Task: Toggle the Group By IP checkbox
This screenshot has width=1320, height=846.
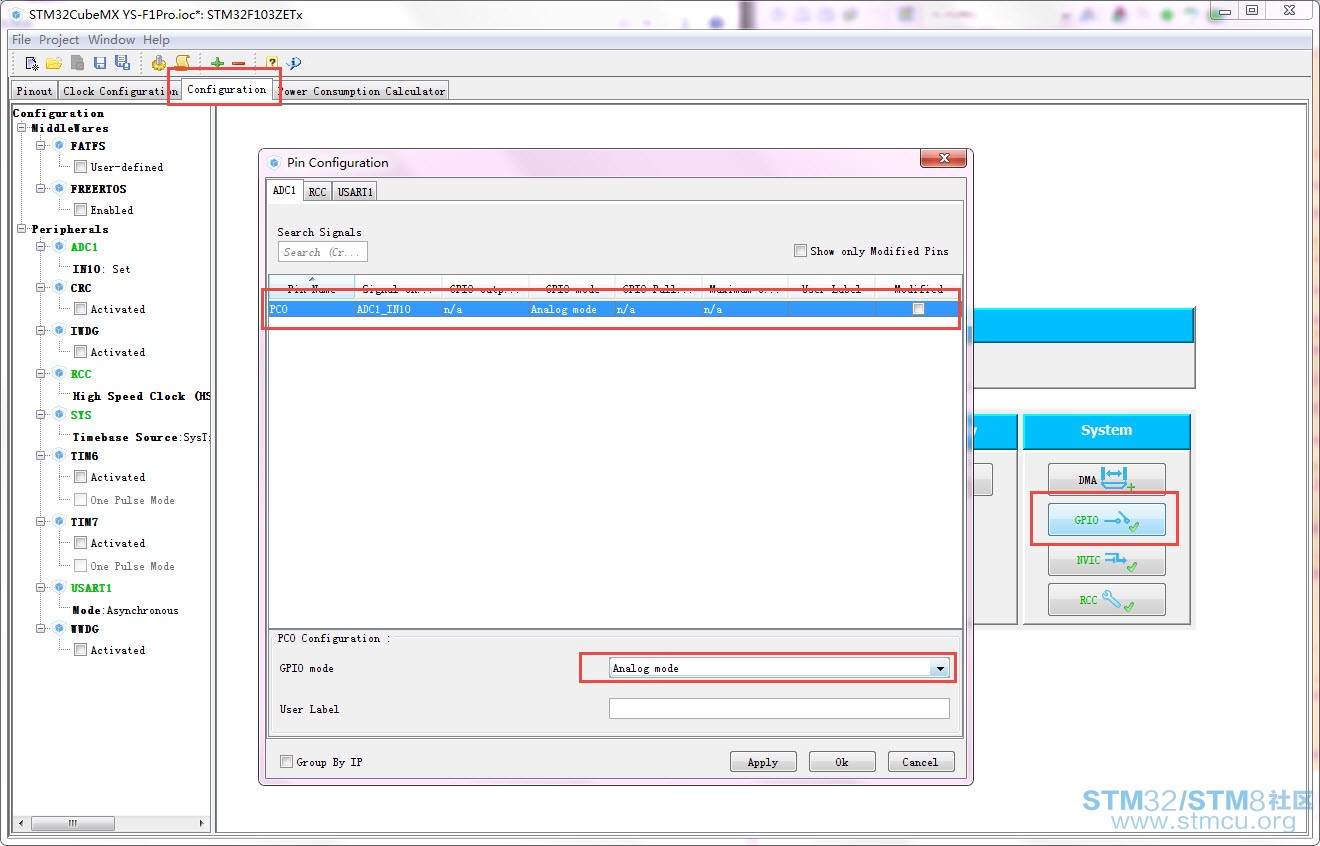Action: click(x=286, y=762)
